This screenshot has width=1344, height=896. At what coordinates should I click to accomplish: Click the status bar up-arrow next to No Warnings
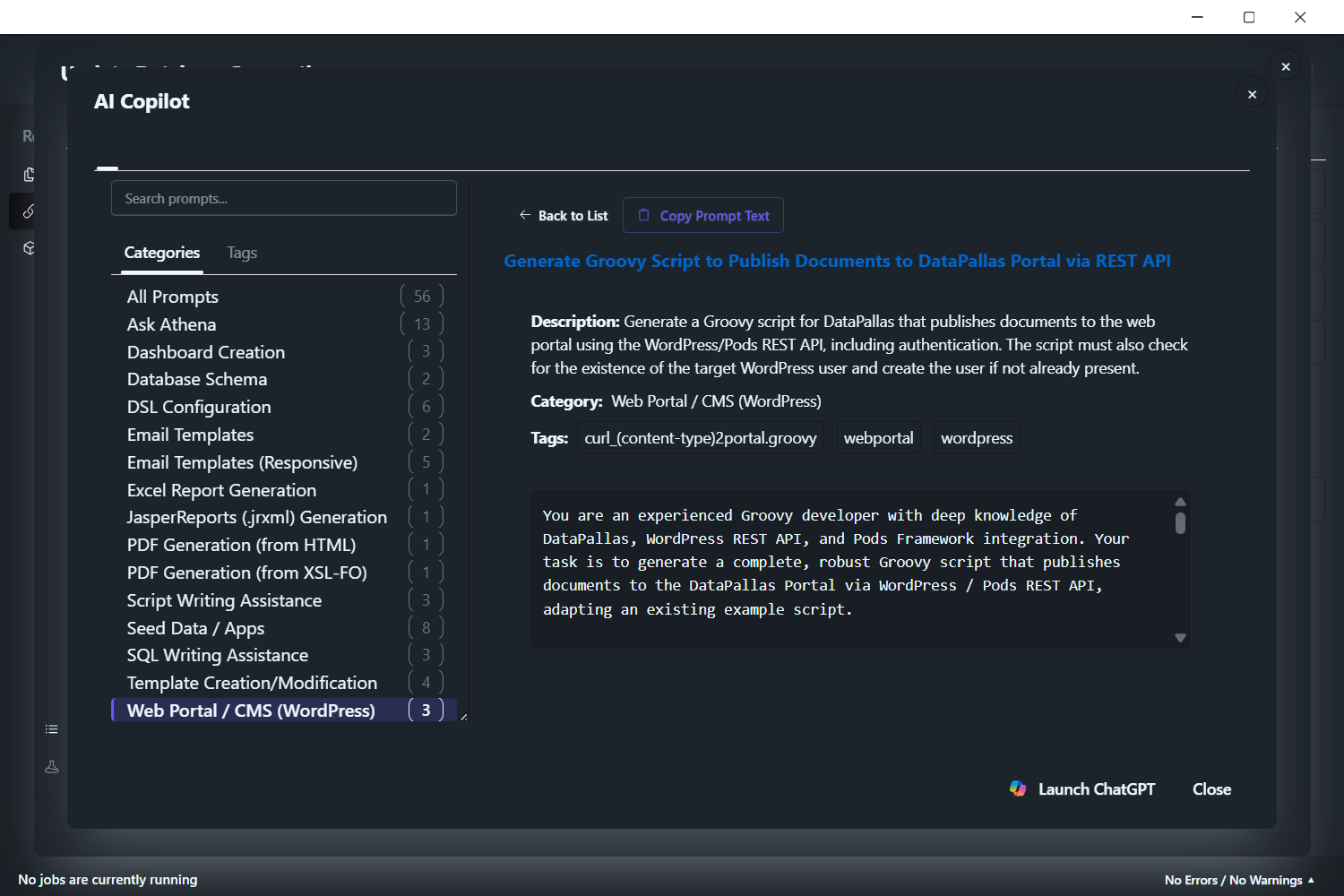pyautogui.click(x=1311, y=880)
